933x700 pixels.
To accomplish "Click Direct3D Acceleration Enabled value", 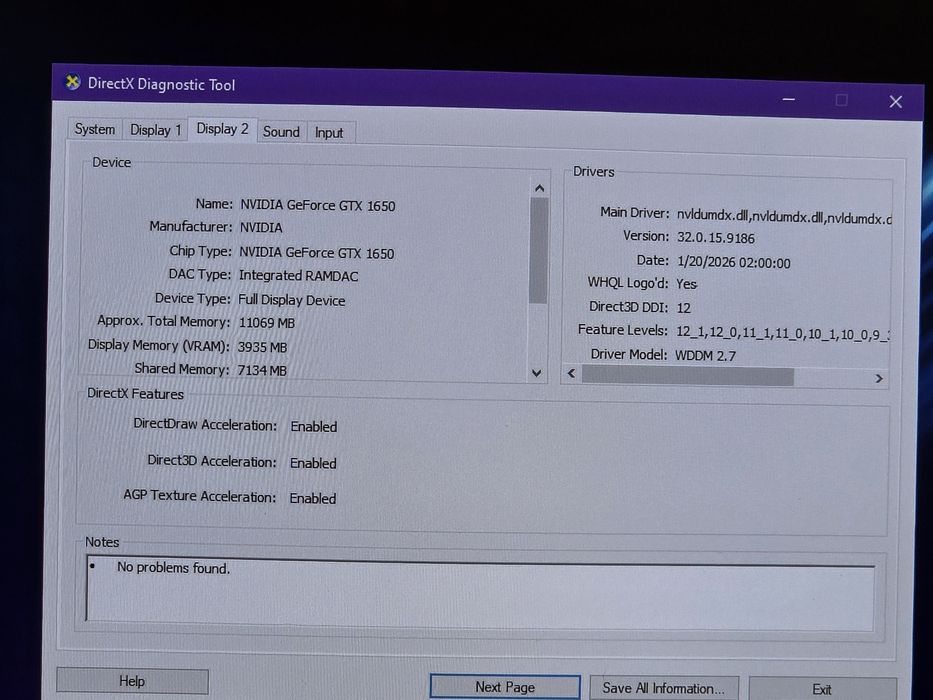I will (313, 463).
